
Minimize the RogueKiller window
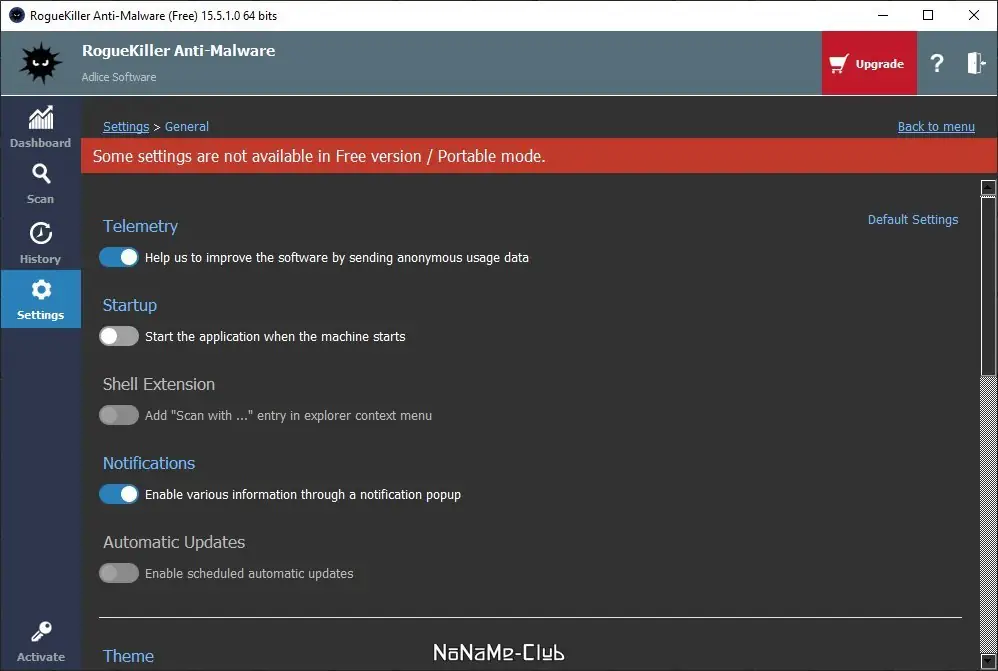[x=883, y=15]
